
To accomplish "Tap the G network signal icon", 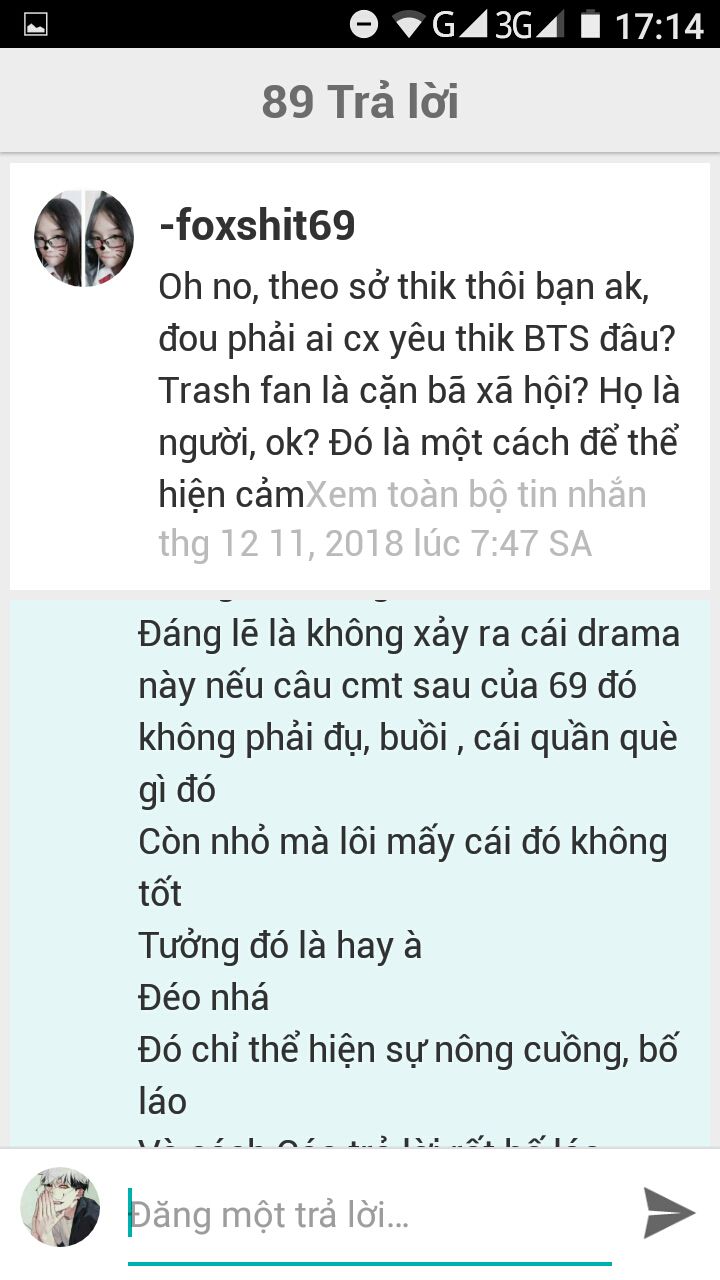I will point(460,24).
